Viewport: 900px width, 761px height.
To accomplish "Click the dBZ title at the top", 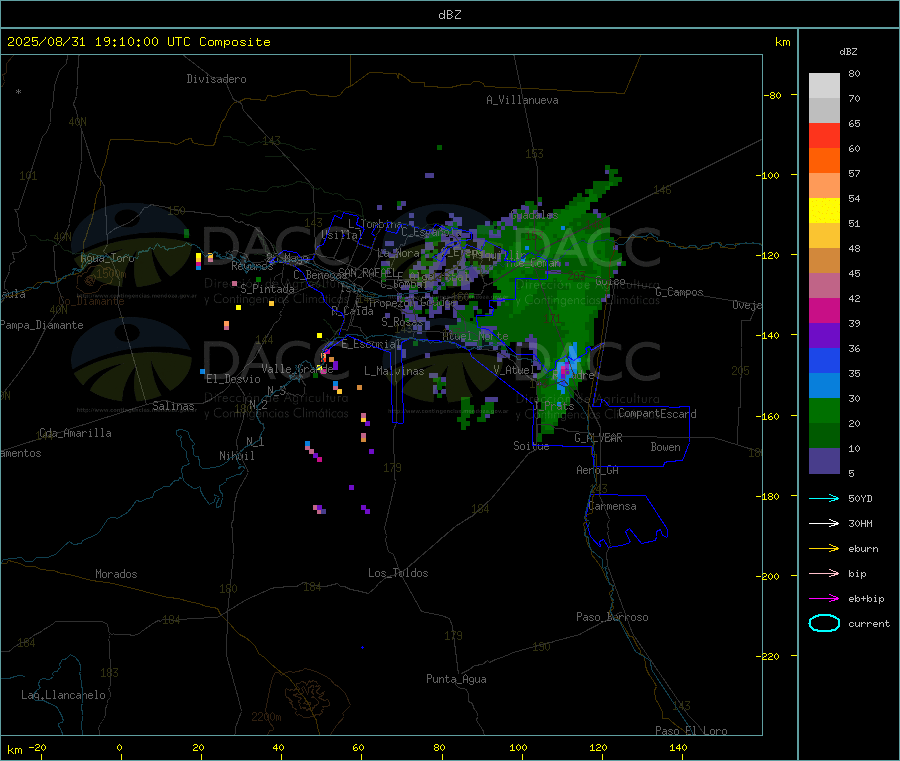I will pyautogui.click(x=449, y=15).
